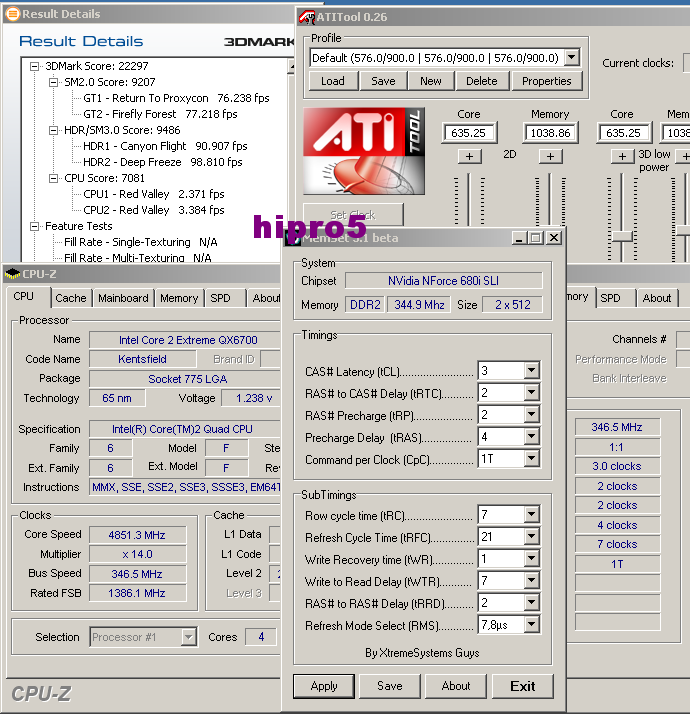
Task: Switch to the Cache tab in CPU-Z
Action: [71, 298]
